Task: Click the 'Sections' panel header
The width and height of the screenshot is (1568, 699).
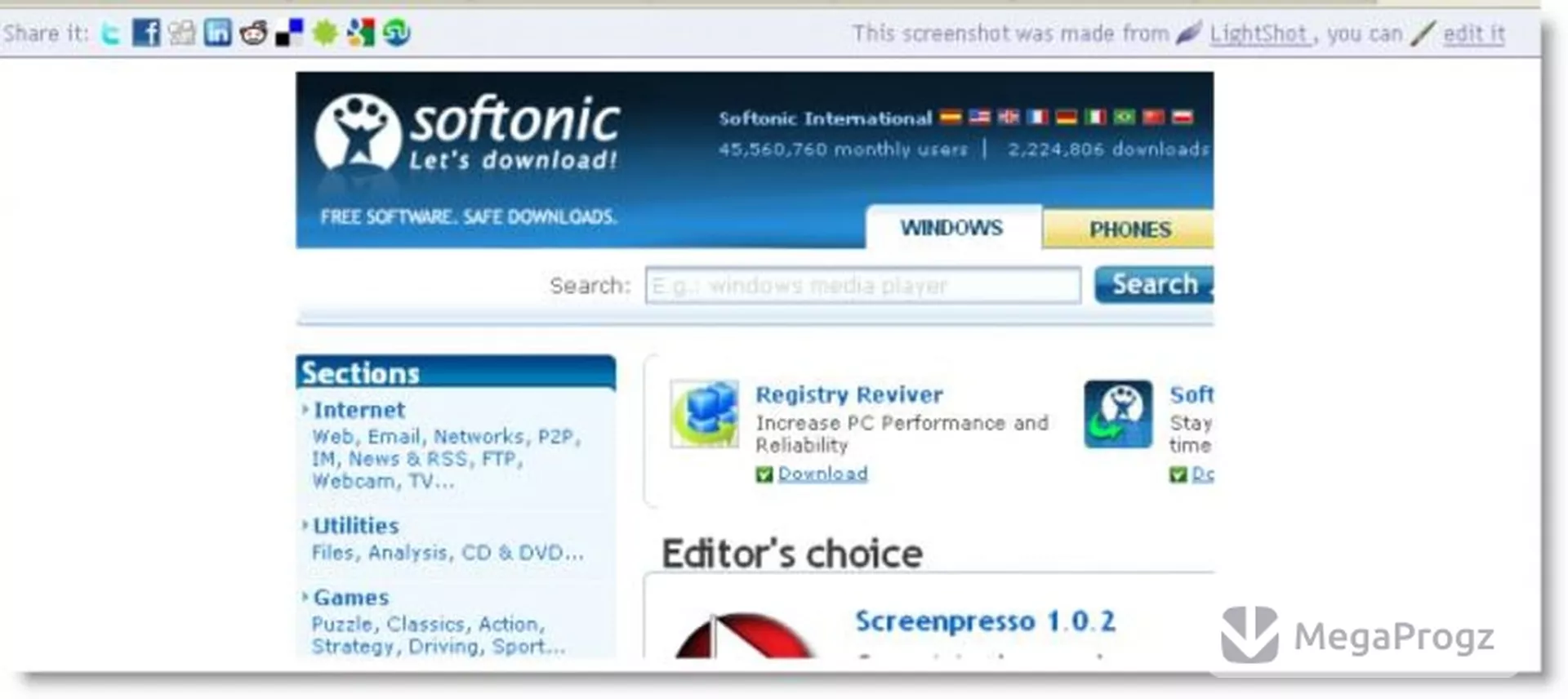Action: point(456,372)
